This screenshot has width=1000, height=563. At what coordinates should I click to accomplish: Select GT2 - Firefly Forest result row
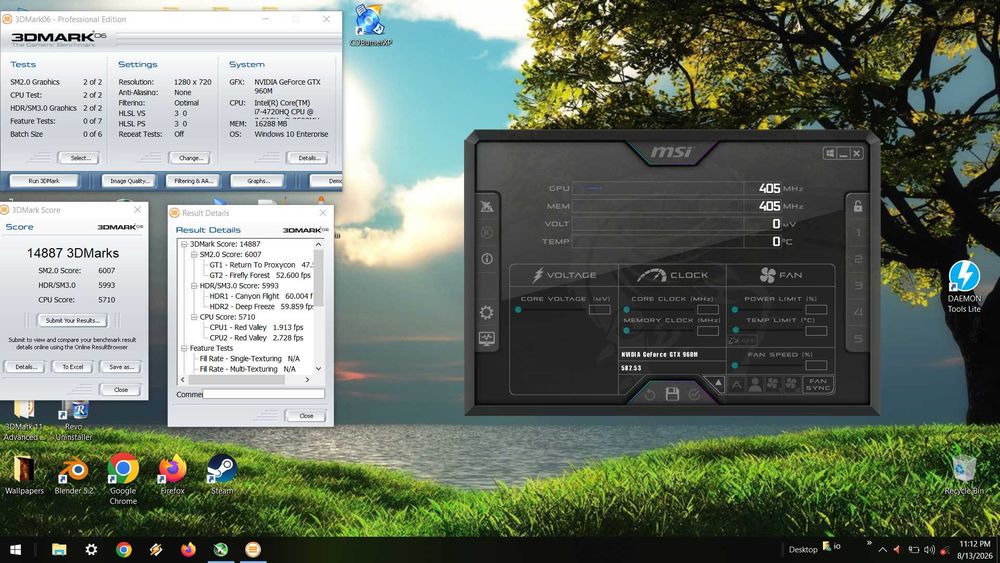[x=260, y=275]
